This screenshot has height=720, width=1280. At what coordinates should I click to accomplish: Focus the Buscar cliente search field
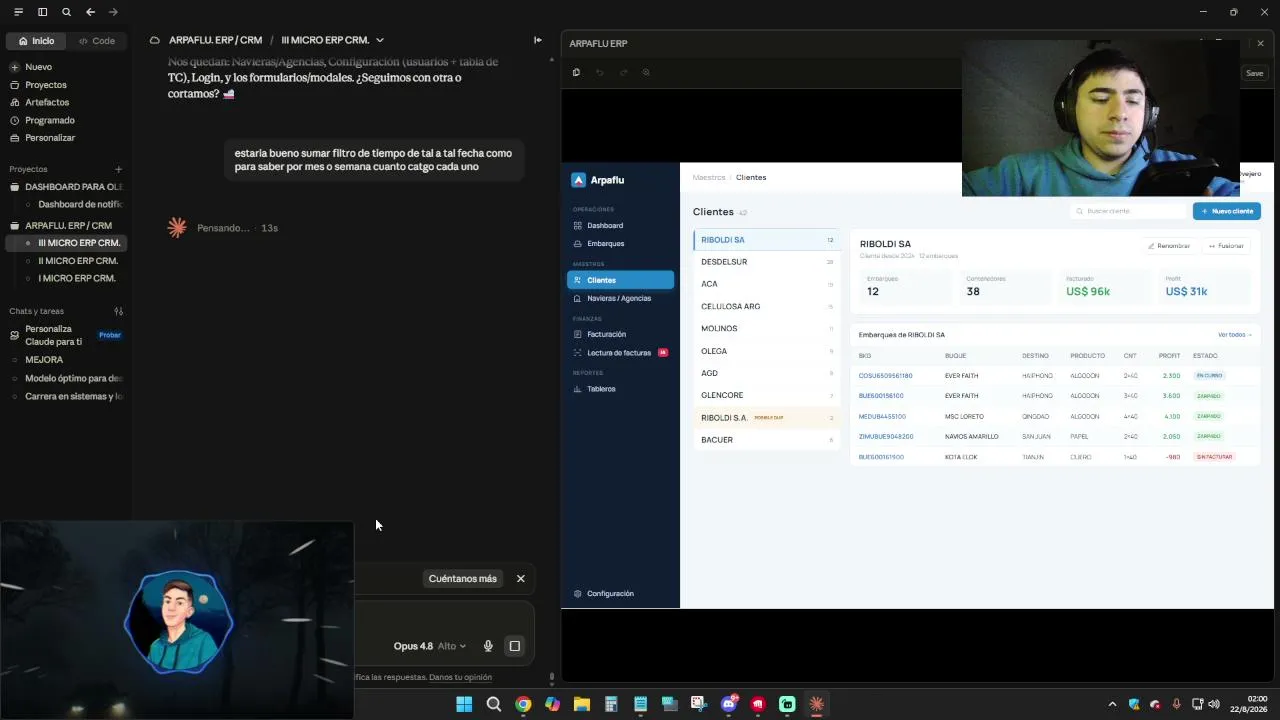coord(1127,211)
